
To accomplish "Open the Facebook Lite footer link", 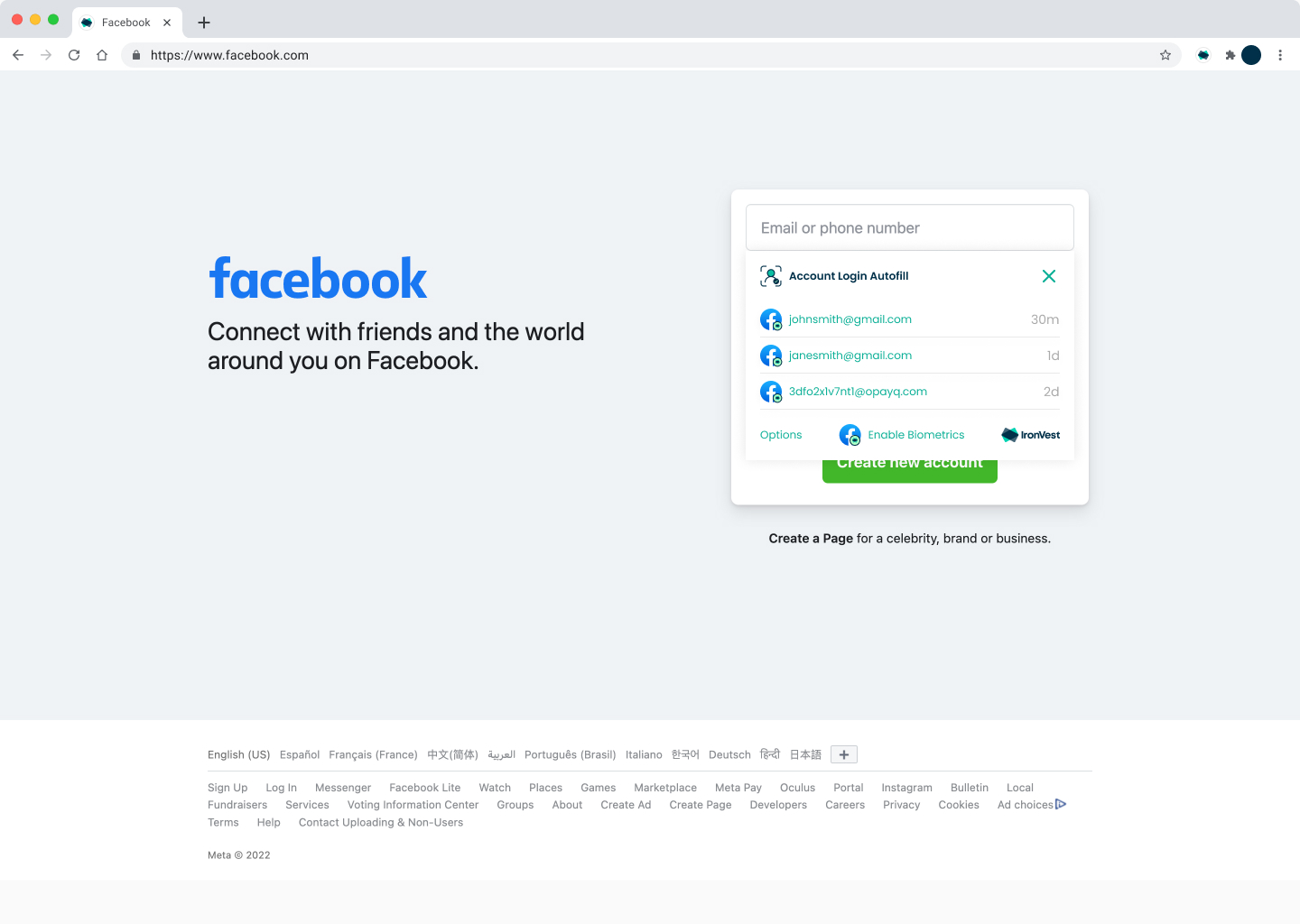I will [424, 788].
